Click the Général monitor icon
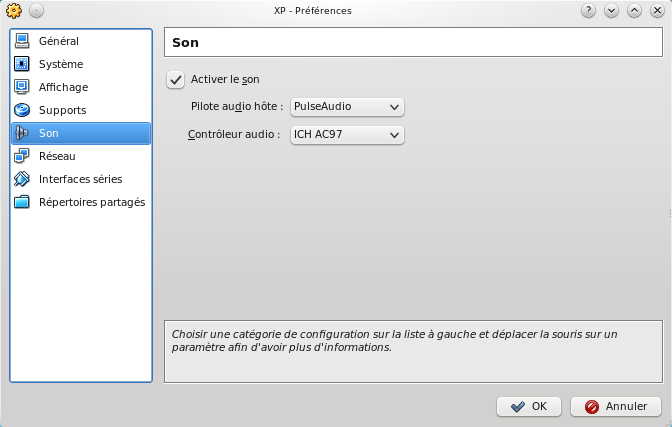The image size is (672, 427). 22,42
